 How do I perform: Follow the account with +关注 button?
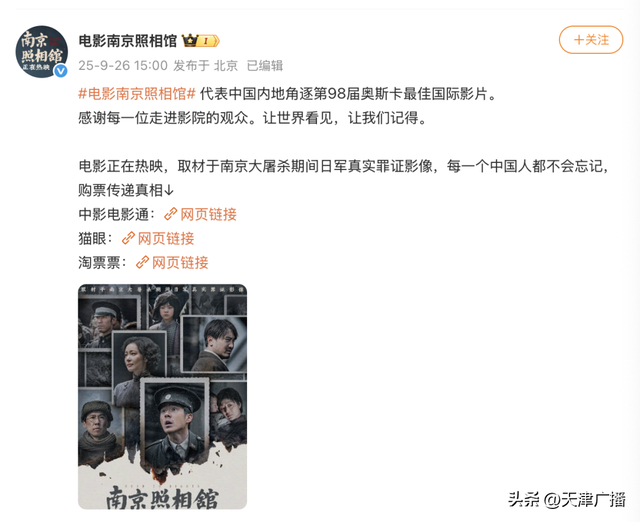point(591,40)
